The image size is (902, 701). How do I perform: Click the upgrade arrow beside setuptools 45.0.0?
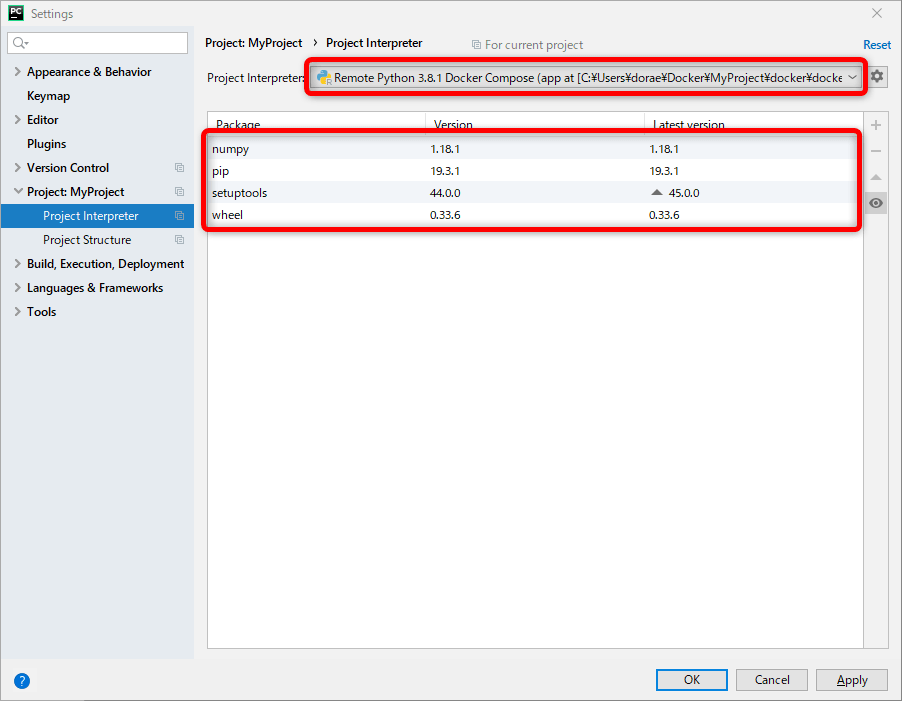click(x=656, y=193)
